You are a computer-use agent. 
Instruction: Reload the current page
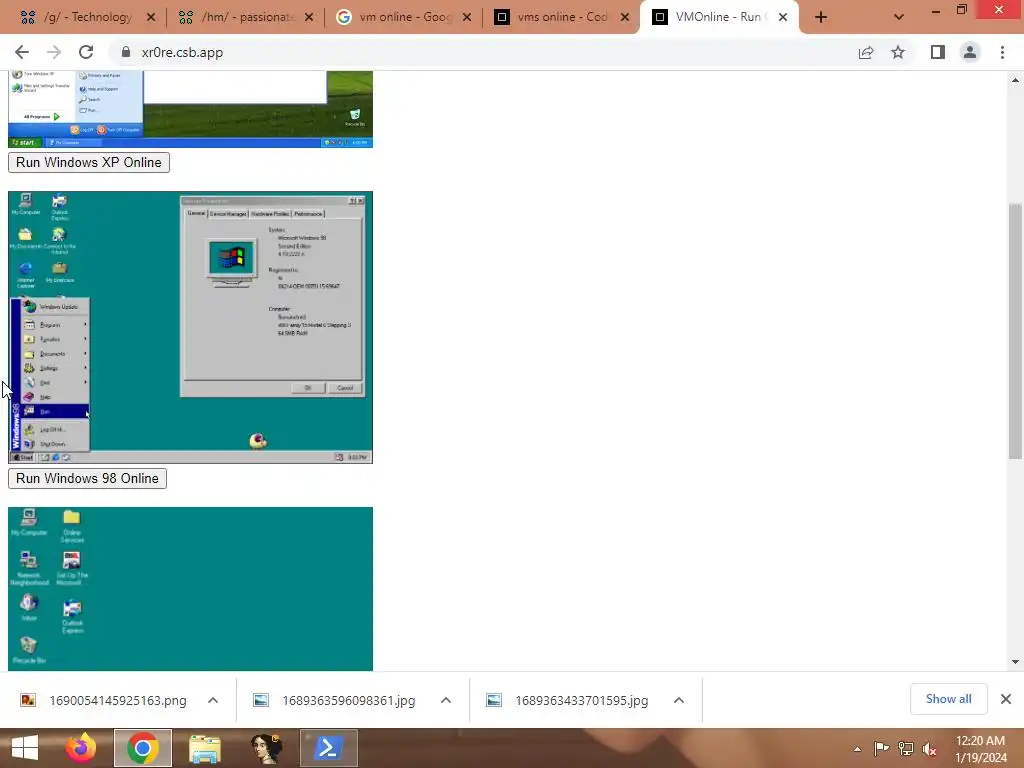click(86, 52)
